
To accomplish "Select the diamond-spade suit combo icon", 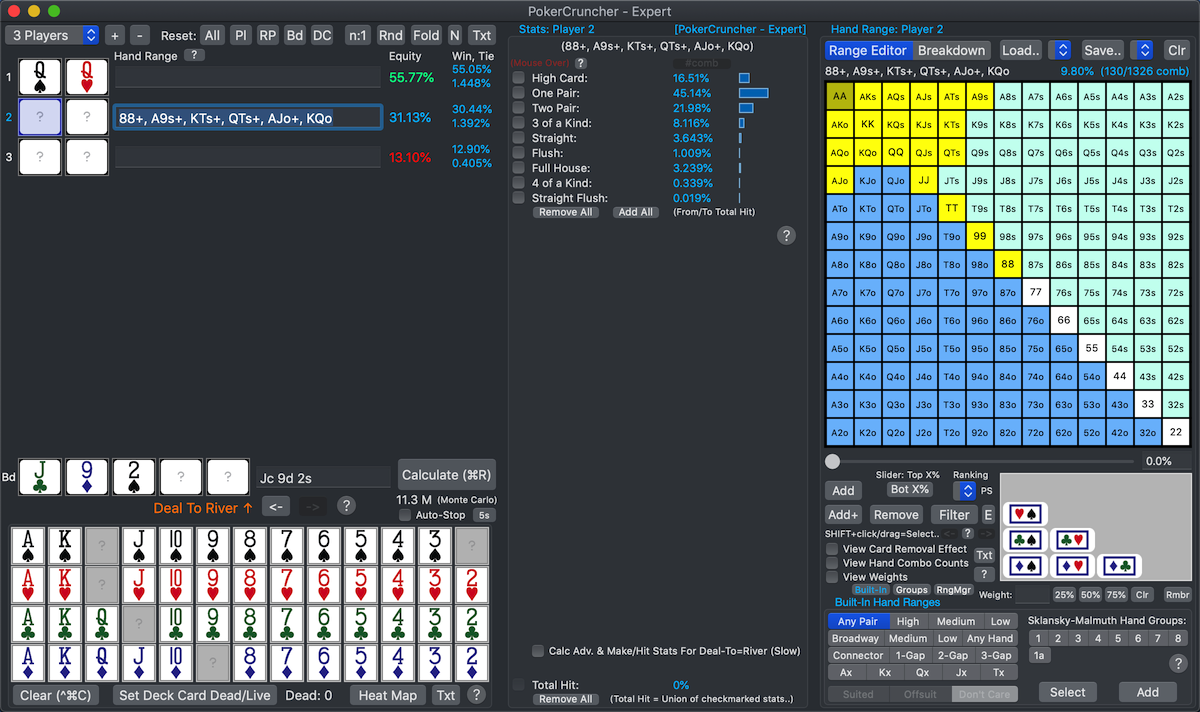I will (1025, 566).
